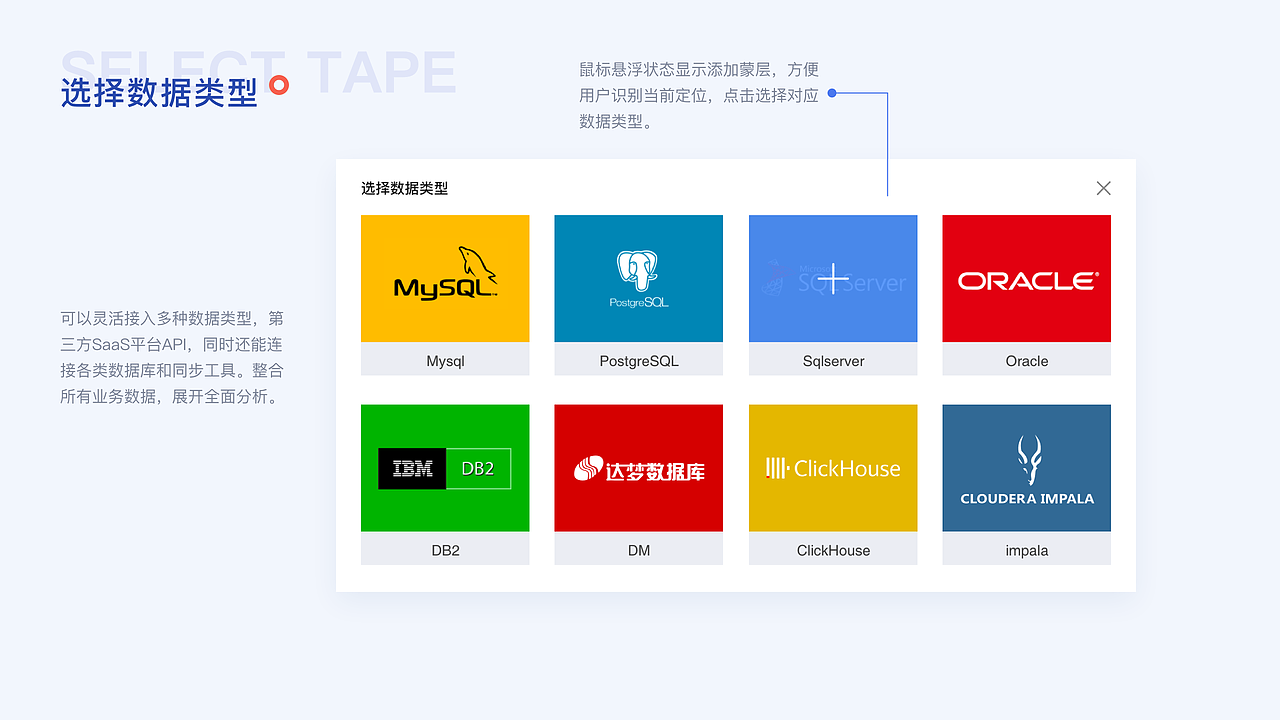Select the Mysql label under its tile
The height and width of the screenshot is (720, 1280).
pyautogui.click(x=445, y=360)
